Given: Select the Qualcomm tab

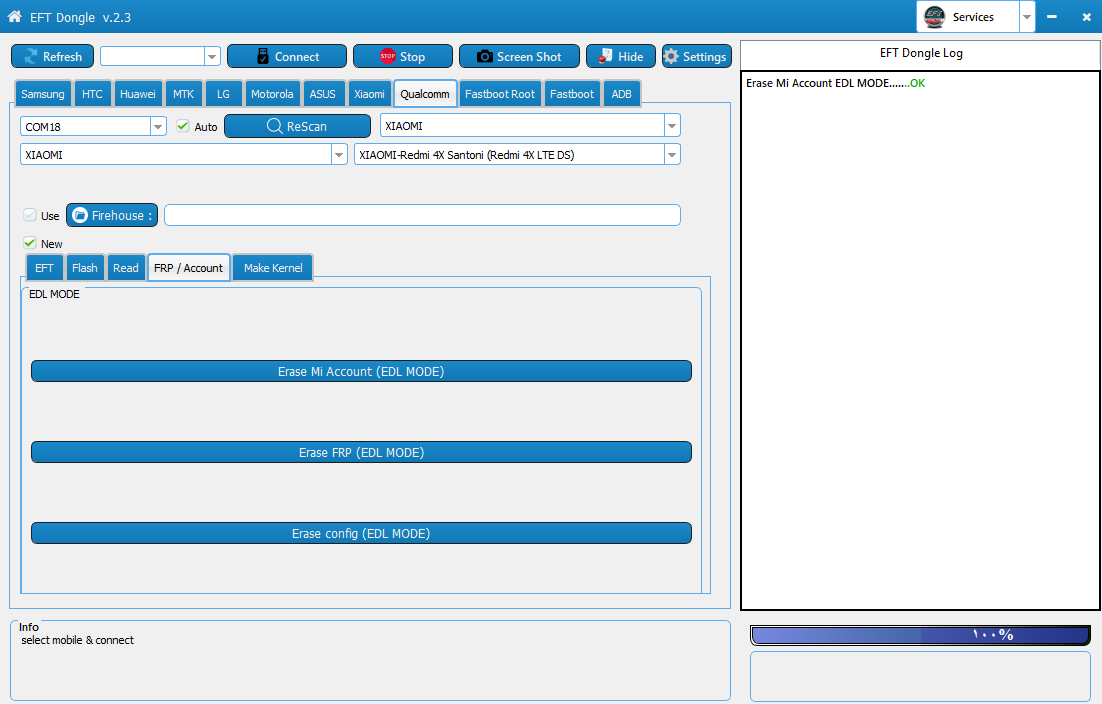Looking at the screenshot, I should [x=425, y=93].
